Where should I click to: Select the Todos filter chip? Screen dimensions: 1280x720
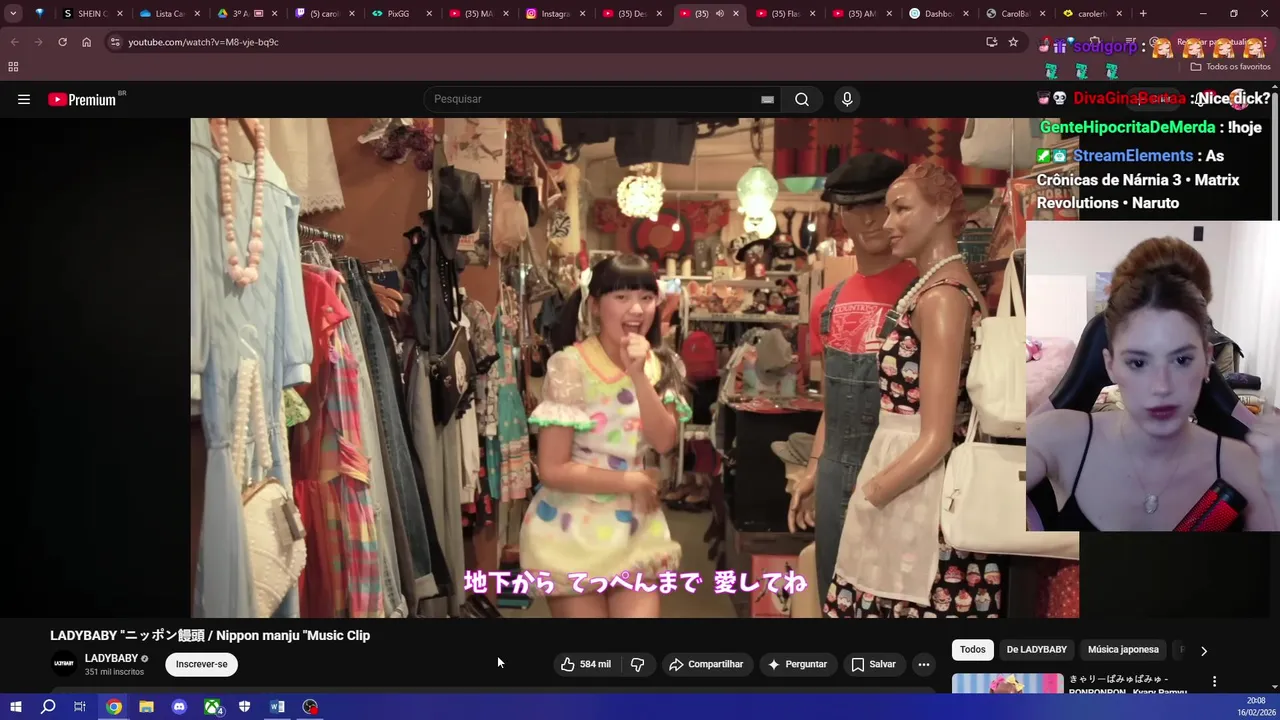click(972, 650)
